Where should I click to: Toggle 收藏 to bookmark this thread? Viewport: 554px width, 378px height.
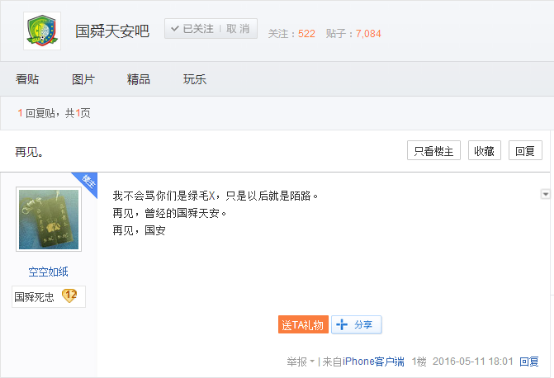tap(484, 150)
